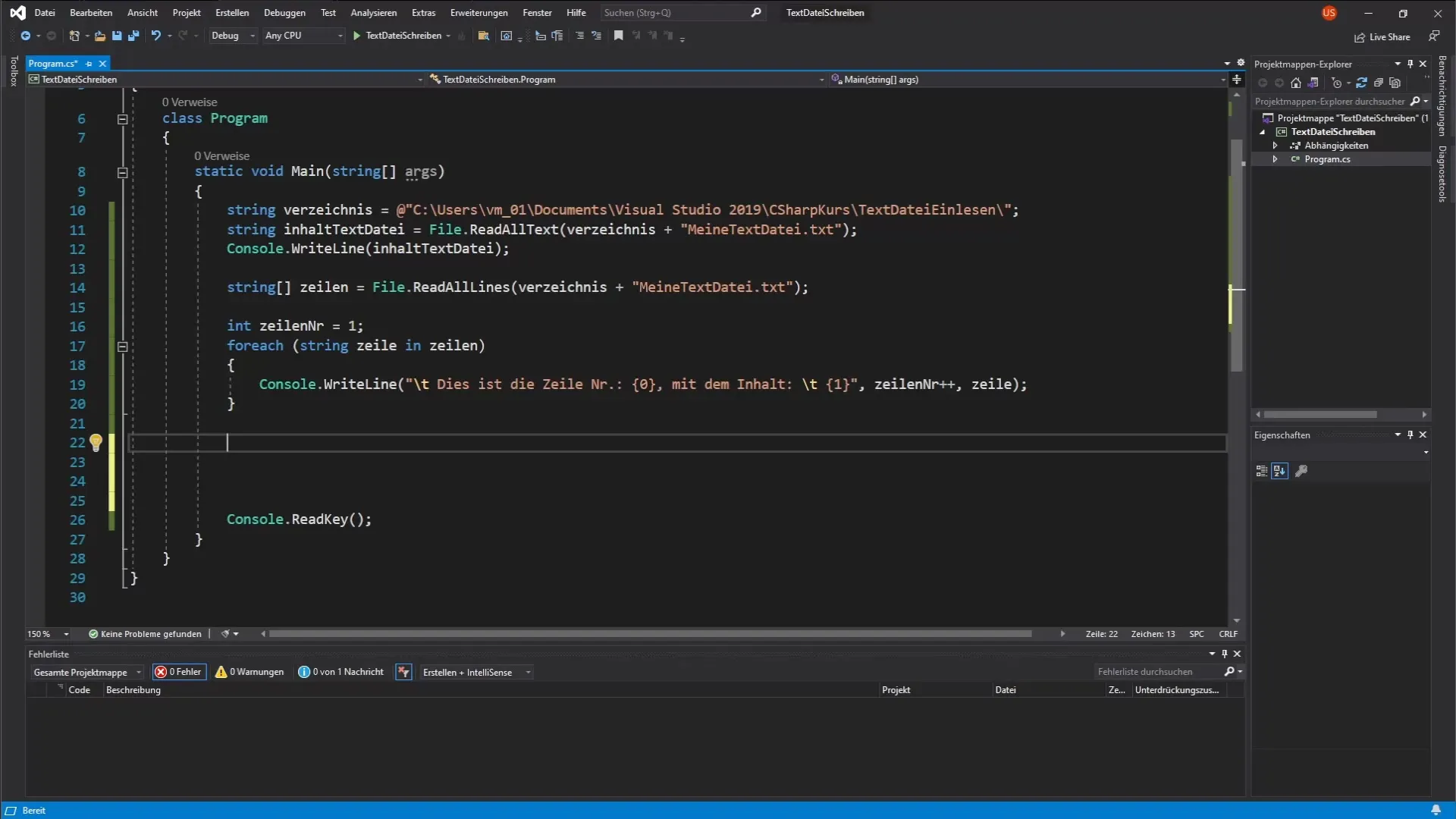1456x819 pixels.
Task: Click the save all disks icon
Action: pos(133,36)
